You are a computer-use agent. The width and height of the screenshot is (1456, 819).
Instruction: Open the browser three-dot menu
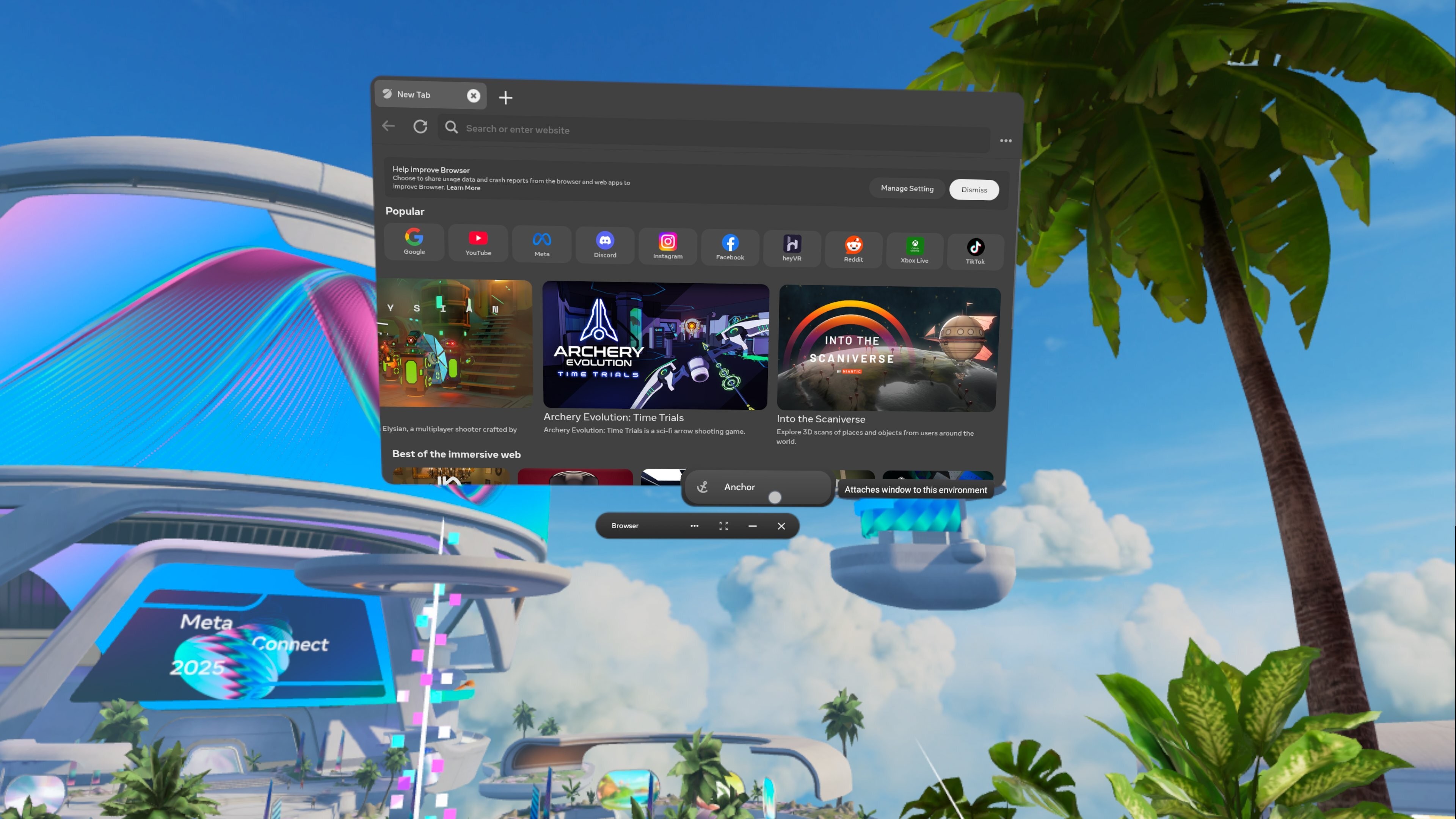[x=1006, y=141]
